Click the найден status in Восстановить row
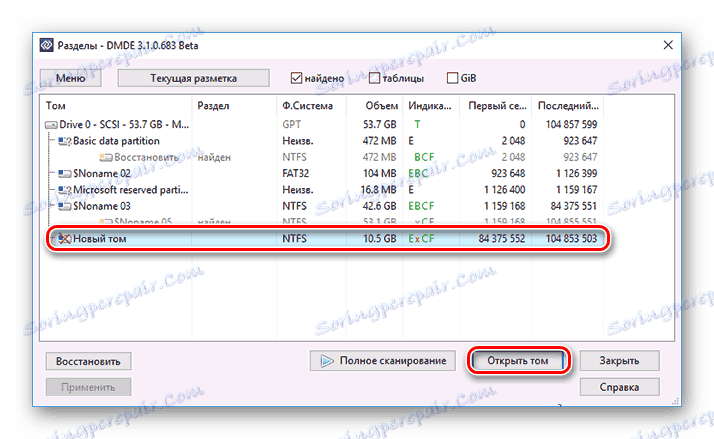Screen dimensions: 714x439 coord(214,158)
